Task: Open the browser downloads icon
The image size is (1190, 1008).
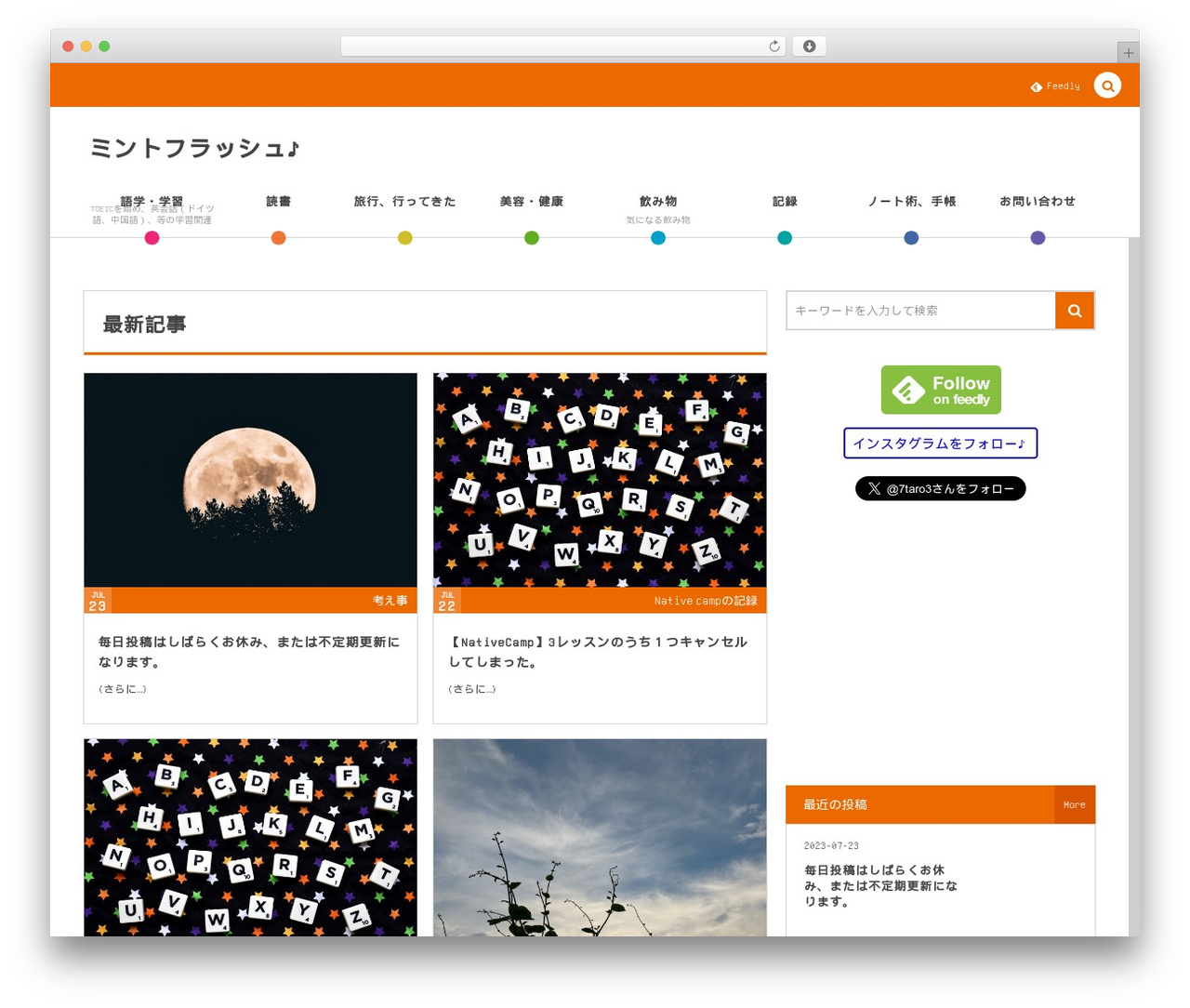Action: click(x=810, y=46)
